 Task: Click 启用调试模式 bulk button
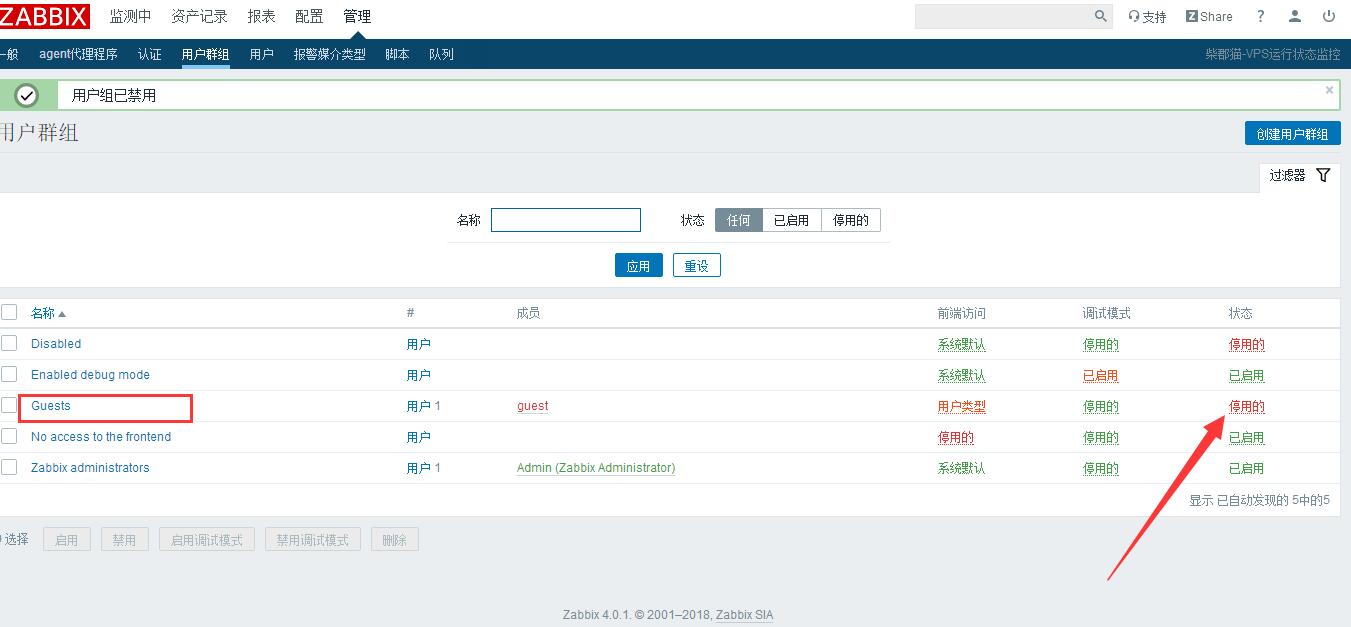(x=207, y=540)
